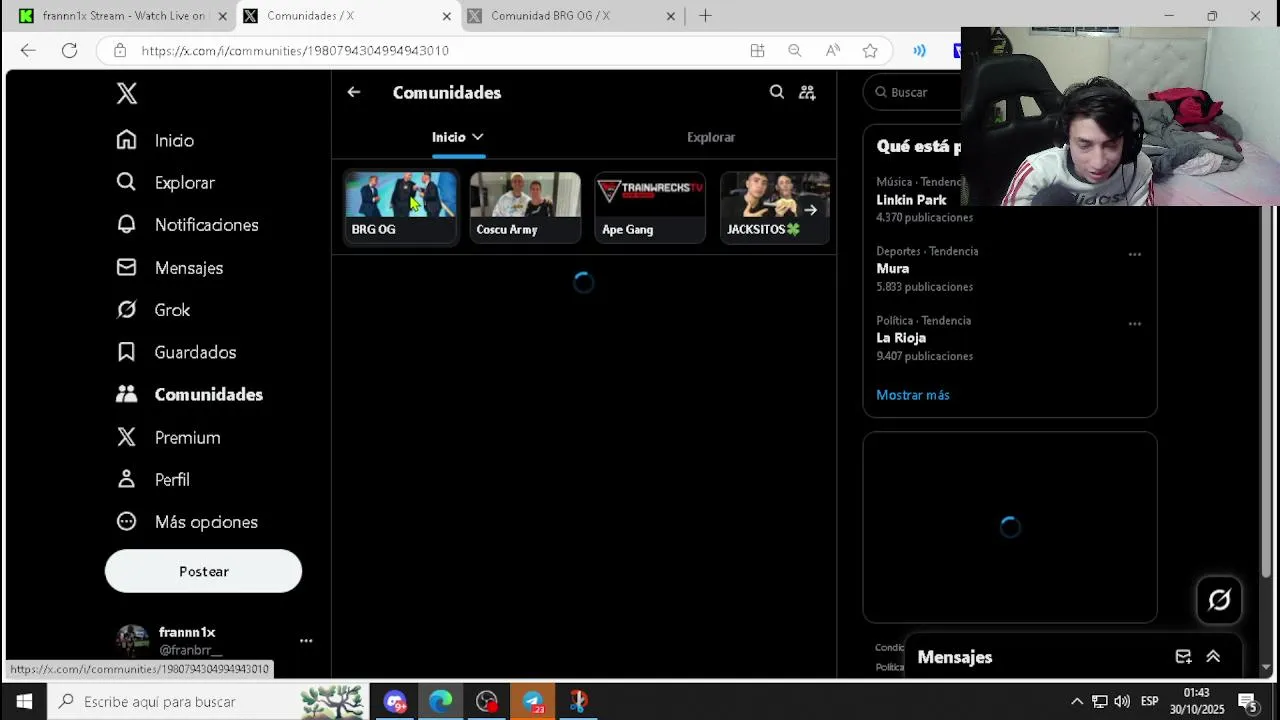Open Mensajes in the left sidebar
This screenshot has width=1280, height=720.
(169, 267)
